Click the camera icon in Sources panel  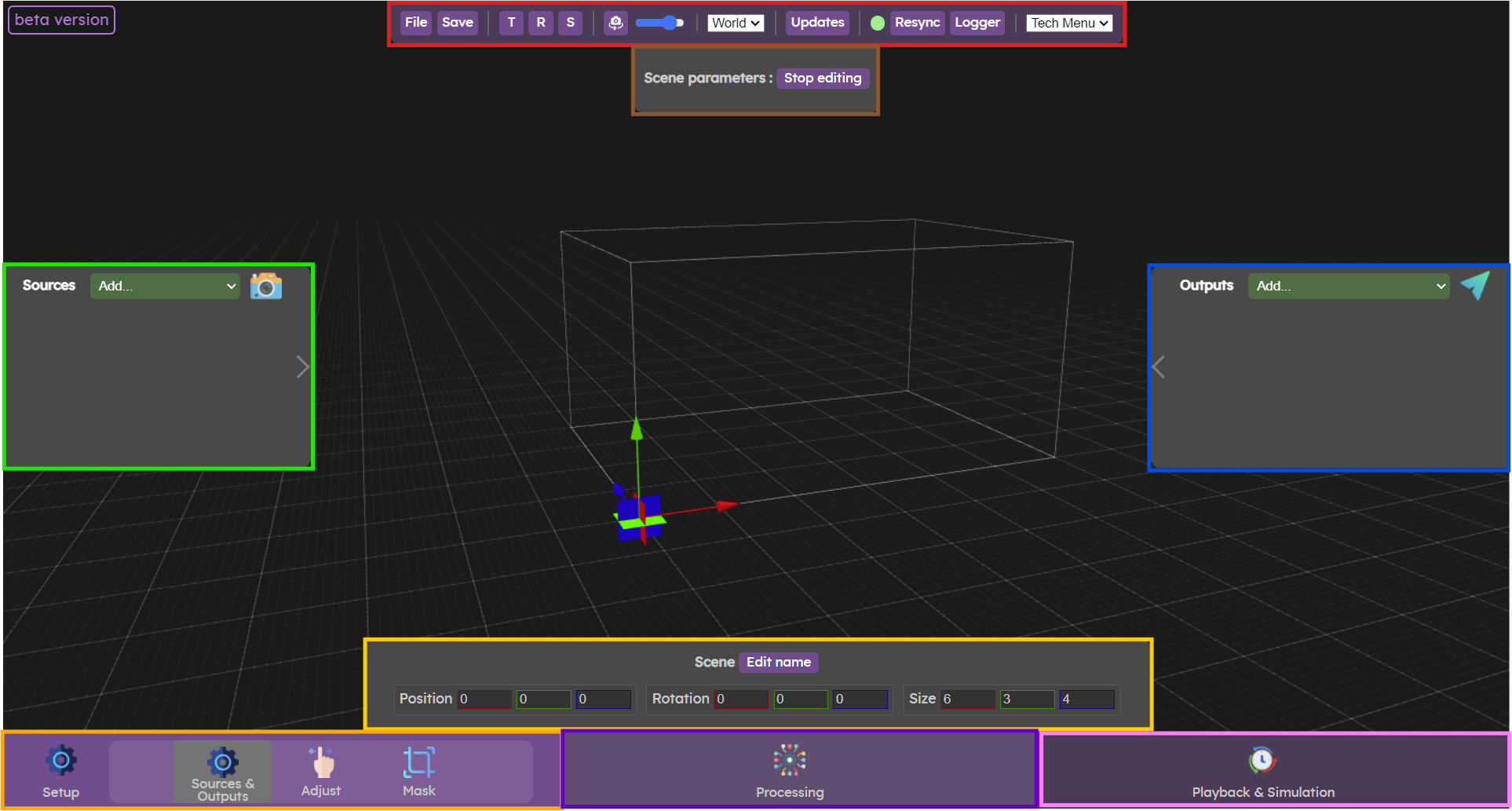click(266, 286)
